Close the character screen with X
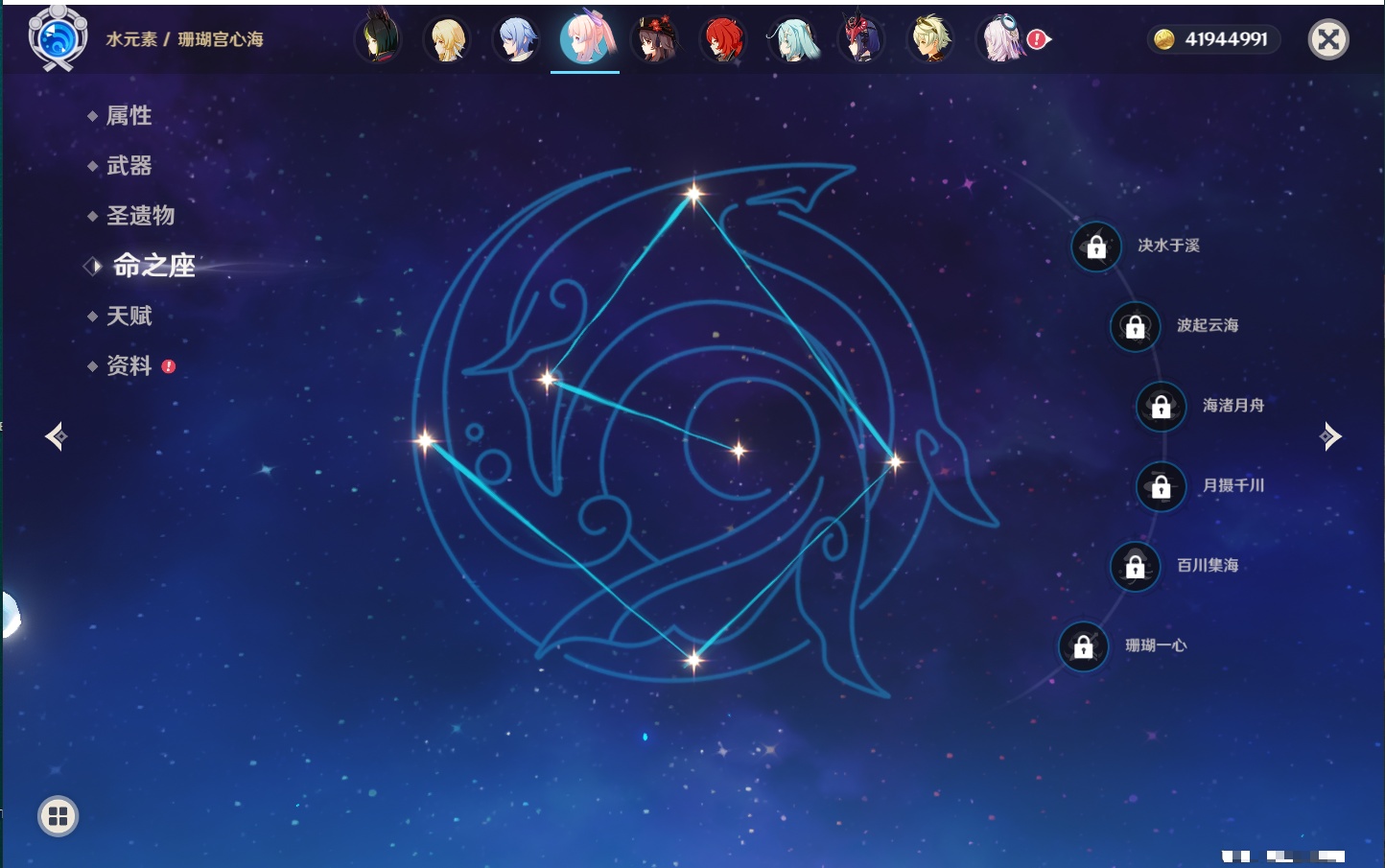Screen dimensions: 1385x868 pyautogui.click(x=1328, y=39)
